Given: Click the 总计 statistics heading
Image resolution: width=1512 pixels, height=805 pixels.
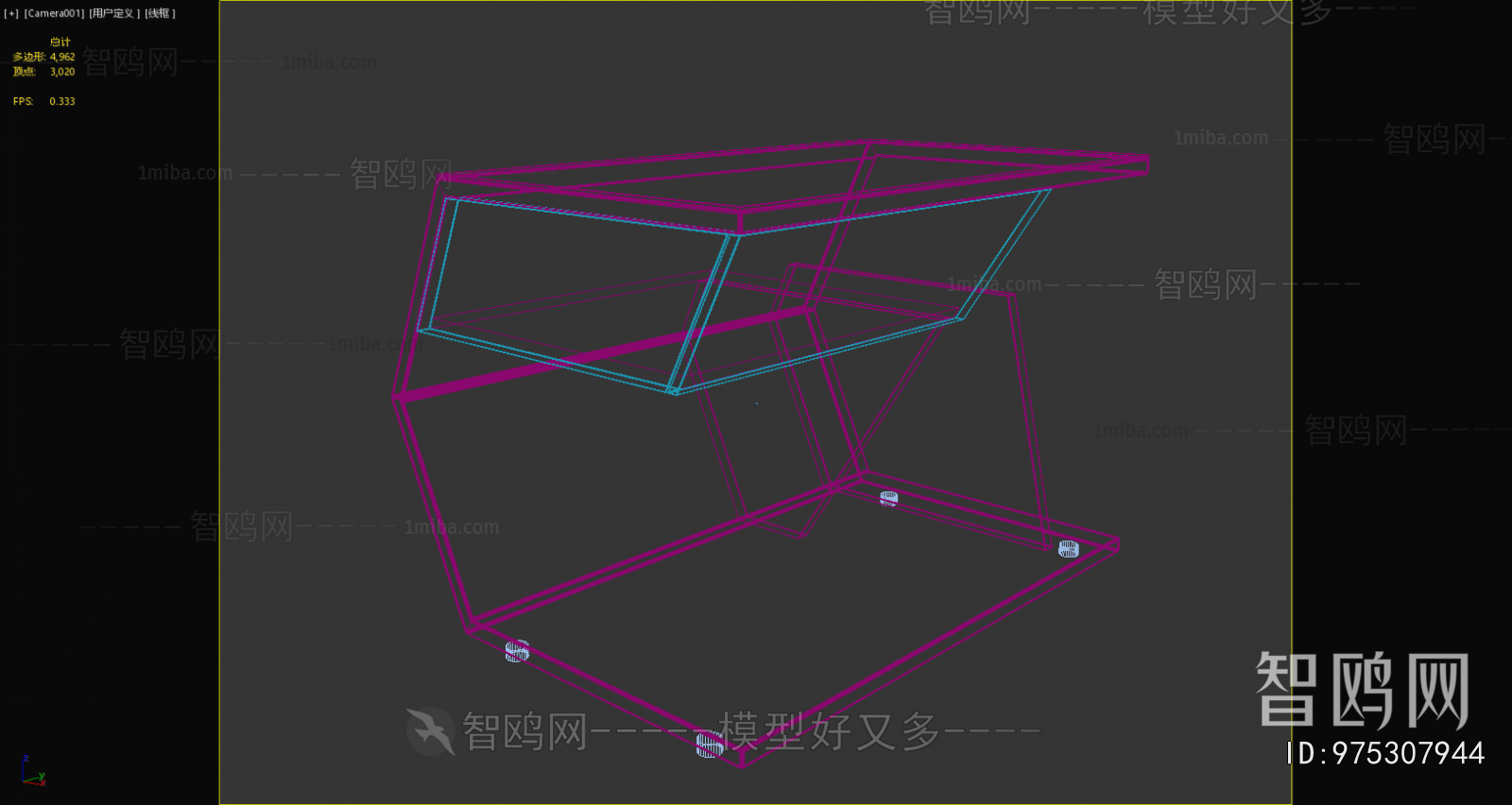Looking at the screenshot, I should pos(60,42).
